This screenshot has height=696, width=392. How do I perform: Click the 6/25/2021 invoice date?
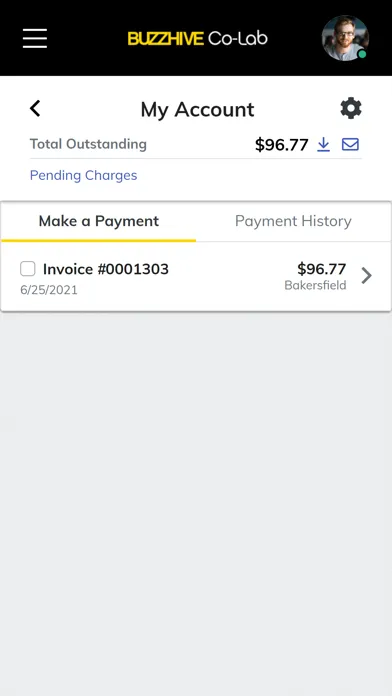click(49, 290)
